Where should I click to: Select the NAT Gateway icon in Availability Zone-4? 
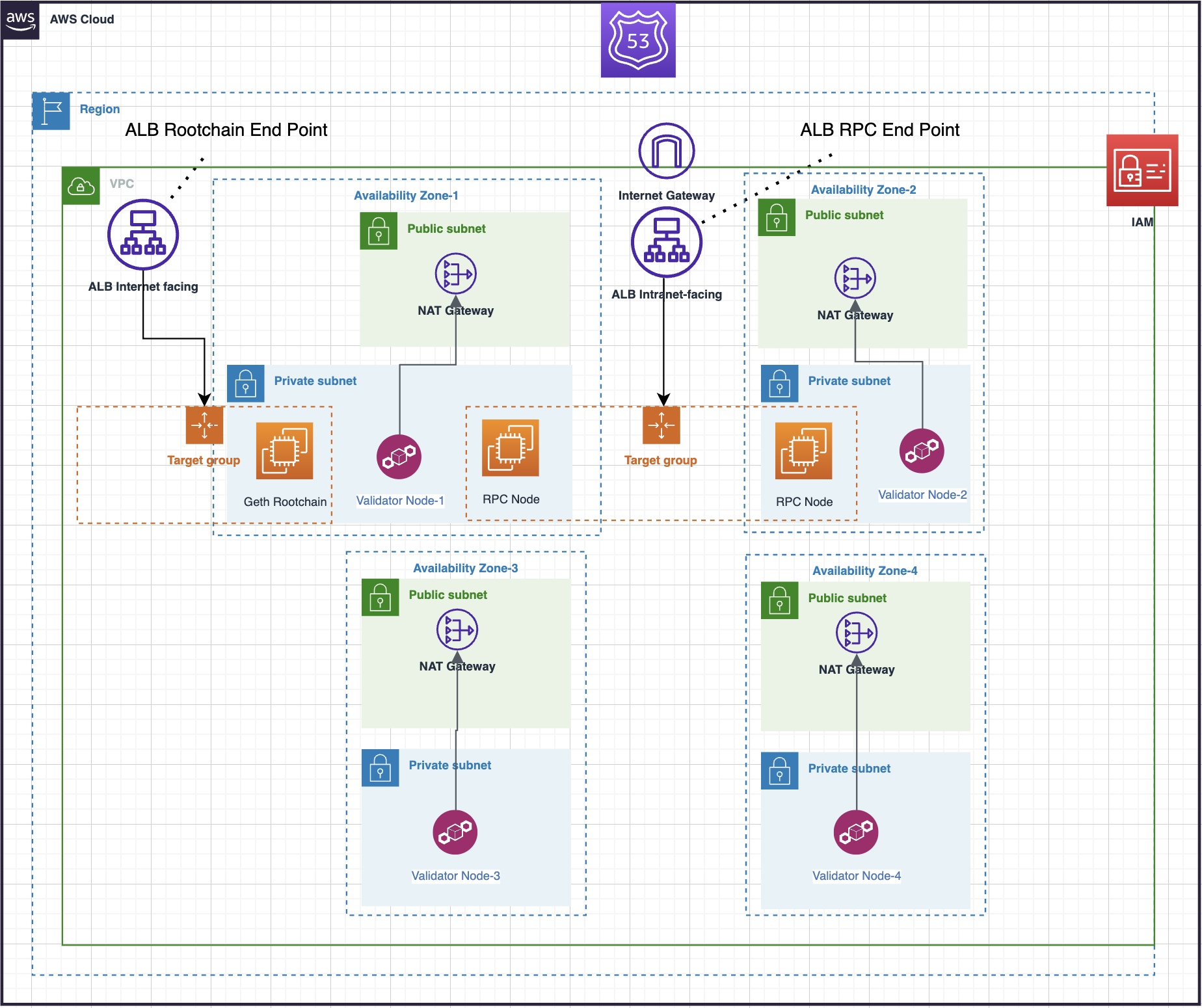857,633
